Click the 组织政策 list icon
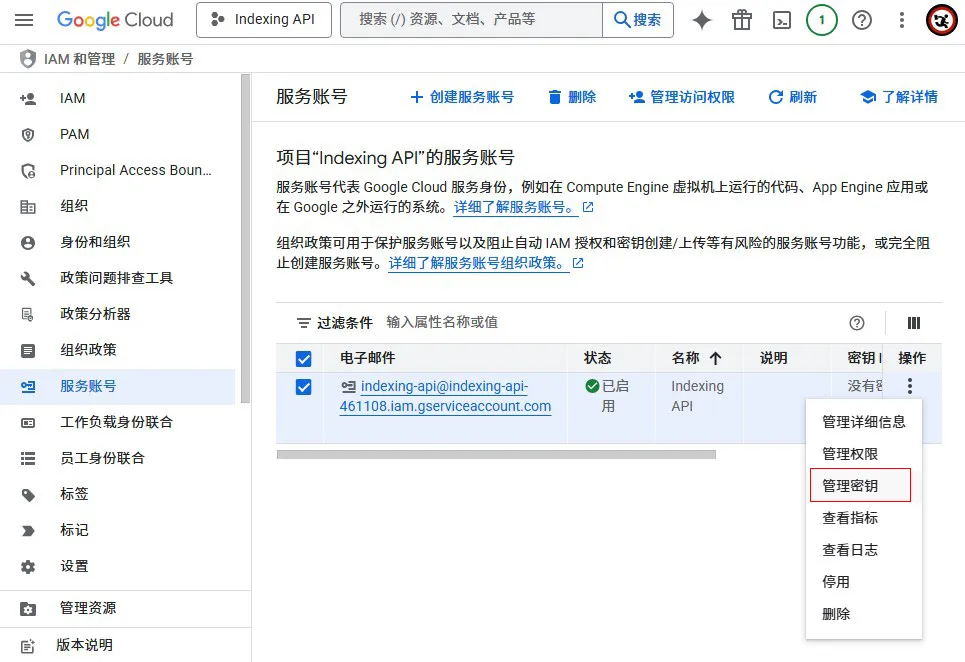965x662 pixels. click(x=28, y=351)
